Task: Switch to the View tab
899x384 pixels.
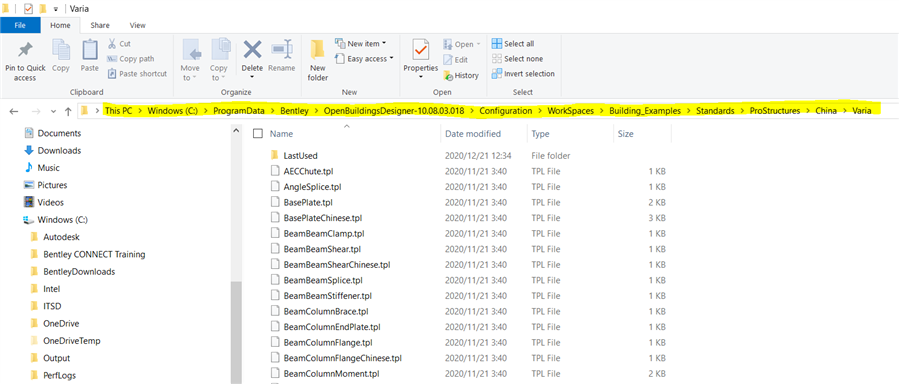Action: pos(138,25)
